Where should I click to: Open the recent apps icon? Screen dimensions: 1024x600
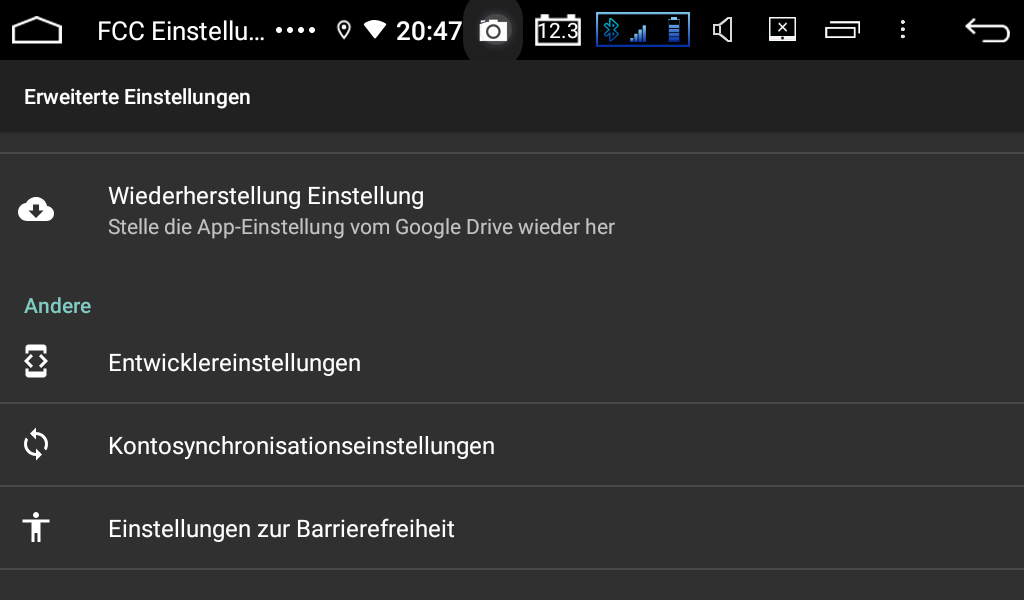pyautogui.click(x=842, y=30)
